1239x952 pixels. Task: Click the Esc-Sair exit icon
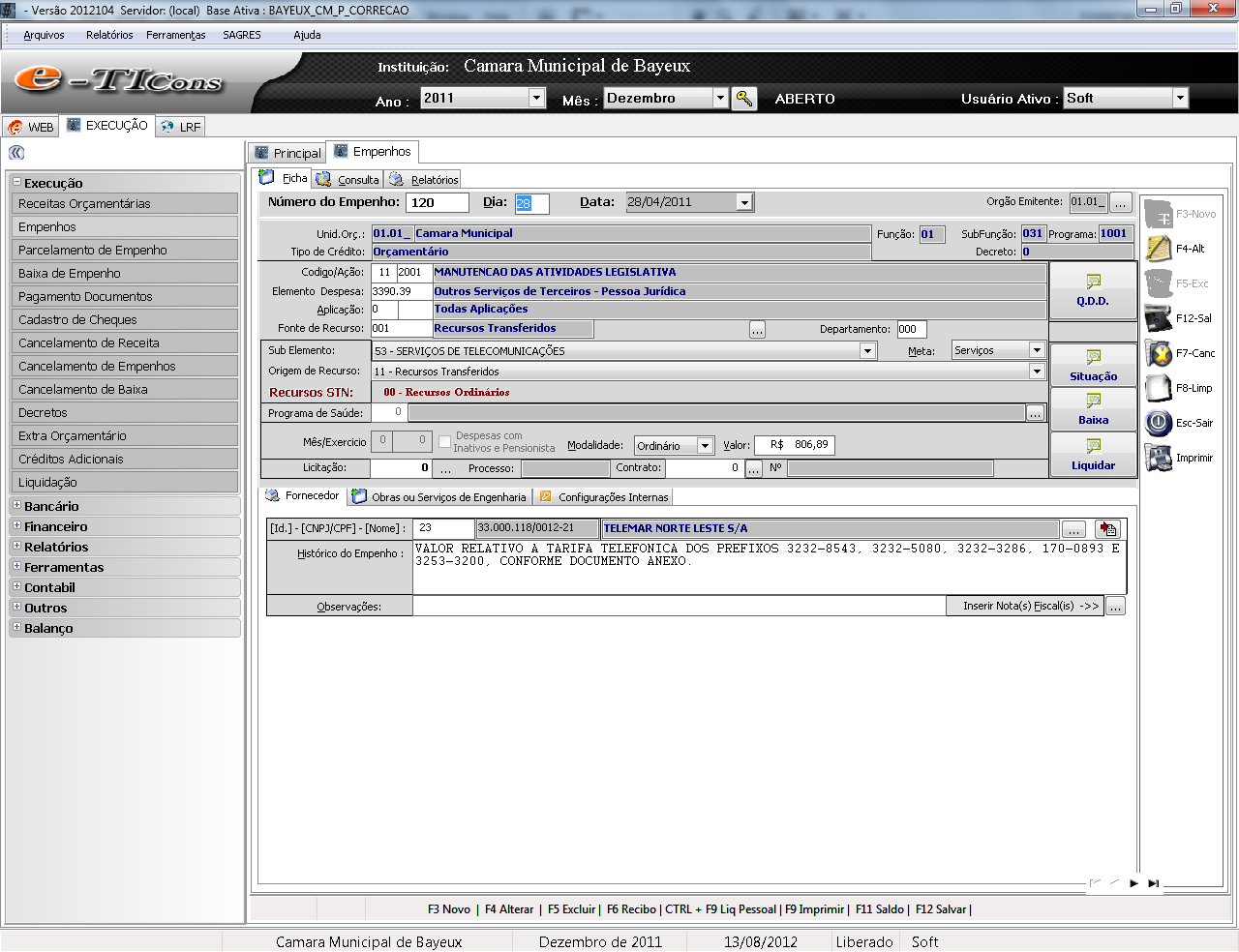pos(1159,423)
